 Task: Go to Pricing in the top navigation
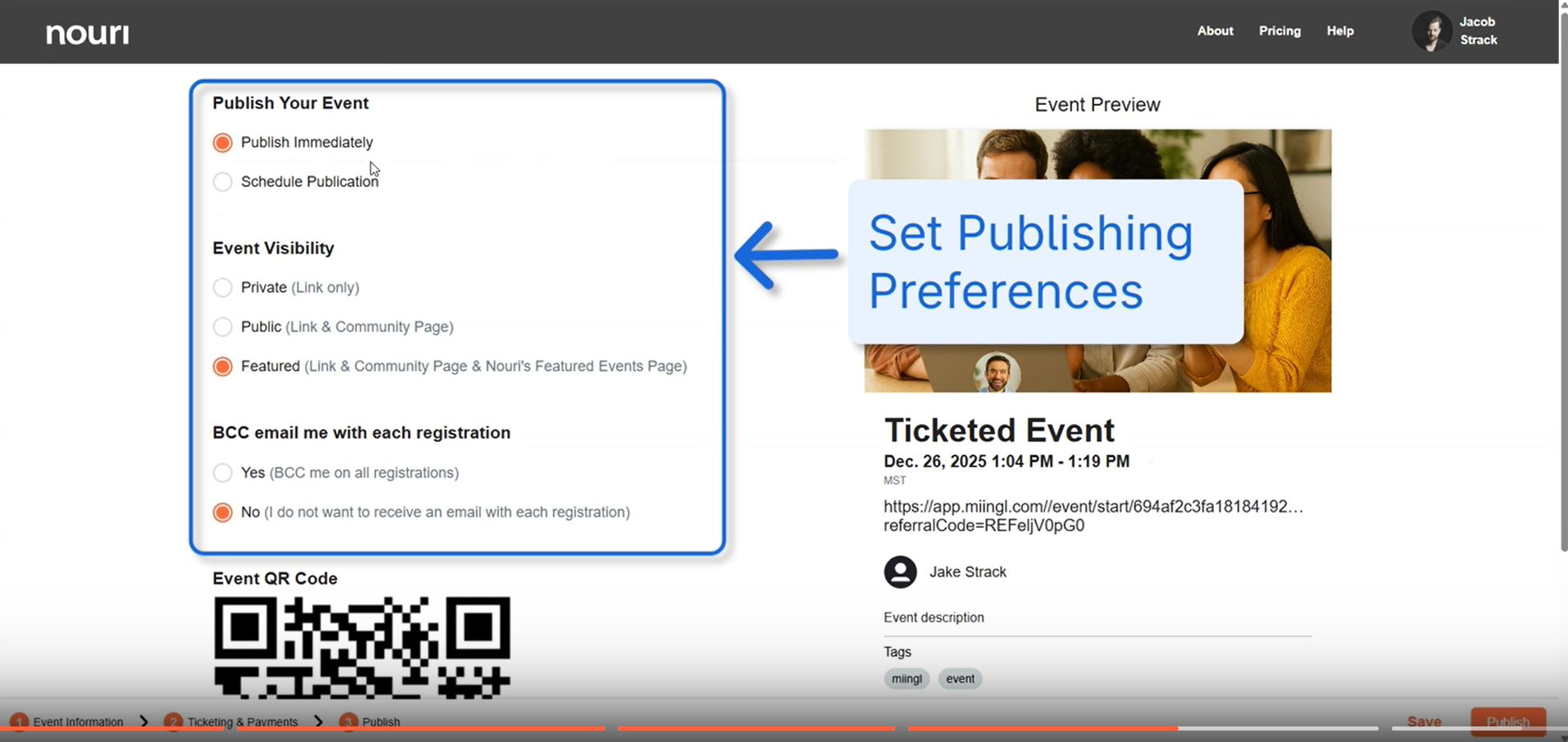(1279, 31)
